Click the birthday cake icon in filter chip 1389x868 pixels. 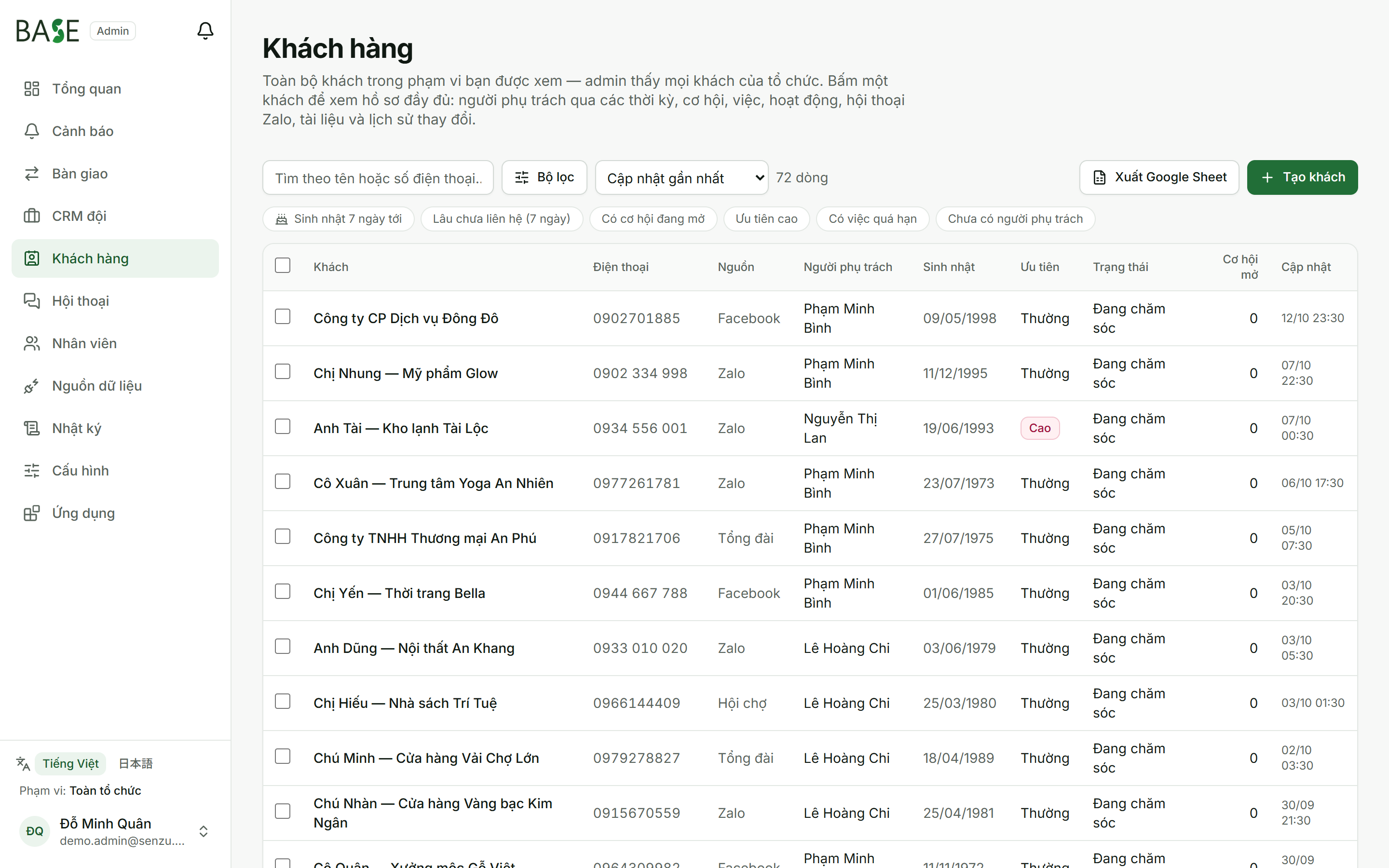(x=281, y=219)
